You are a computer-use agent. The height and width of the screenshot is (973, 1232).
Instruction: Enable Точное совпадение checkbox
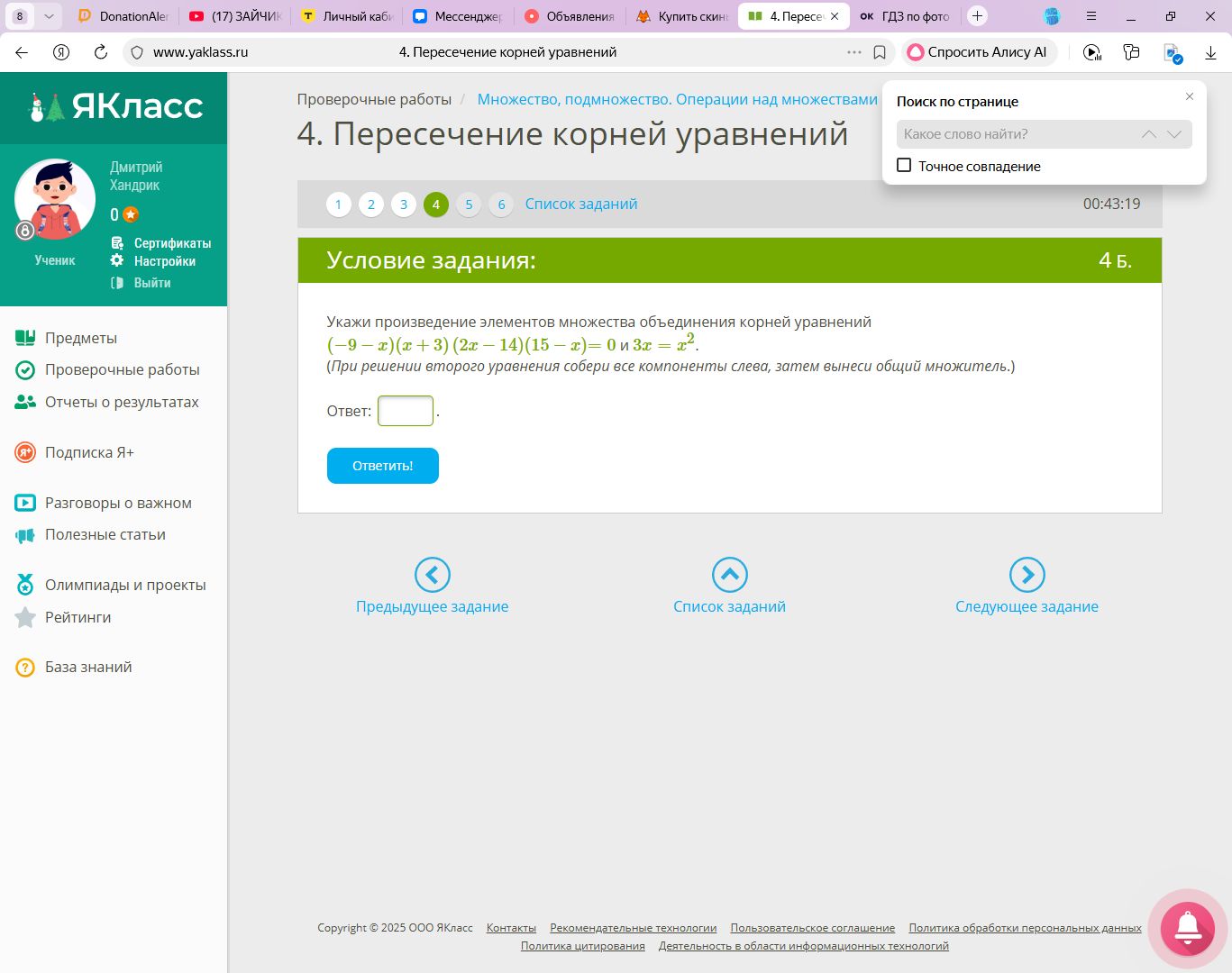[904, 166]
